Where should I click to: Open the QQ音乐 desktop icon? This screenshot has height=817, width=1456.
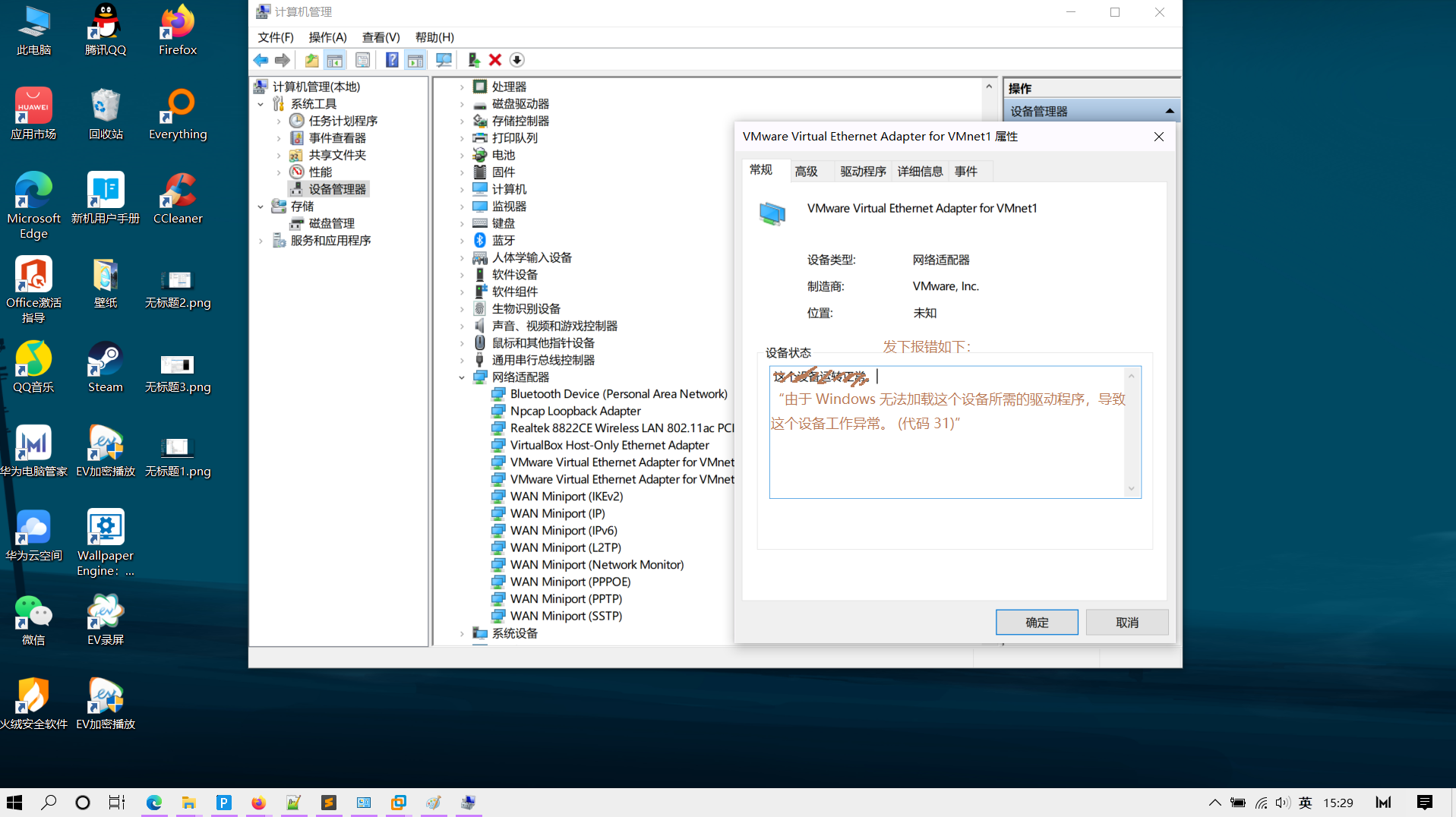point(33,367)
